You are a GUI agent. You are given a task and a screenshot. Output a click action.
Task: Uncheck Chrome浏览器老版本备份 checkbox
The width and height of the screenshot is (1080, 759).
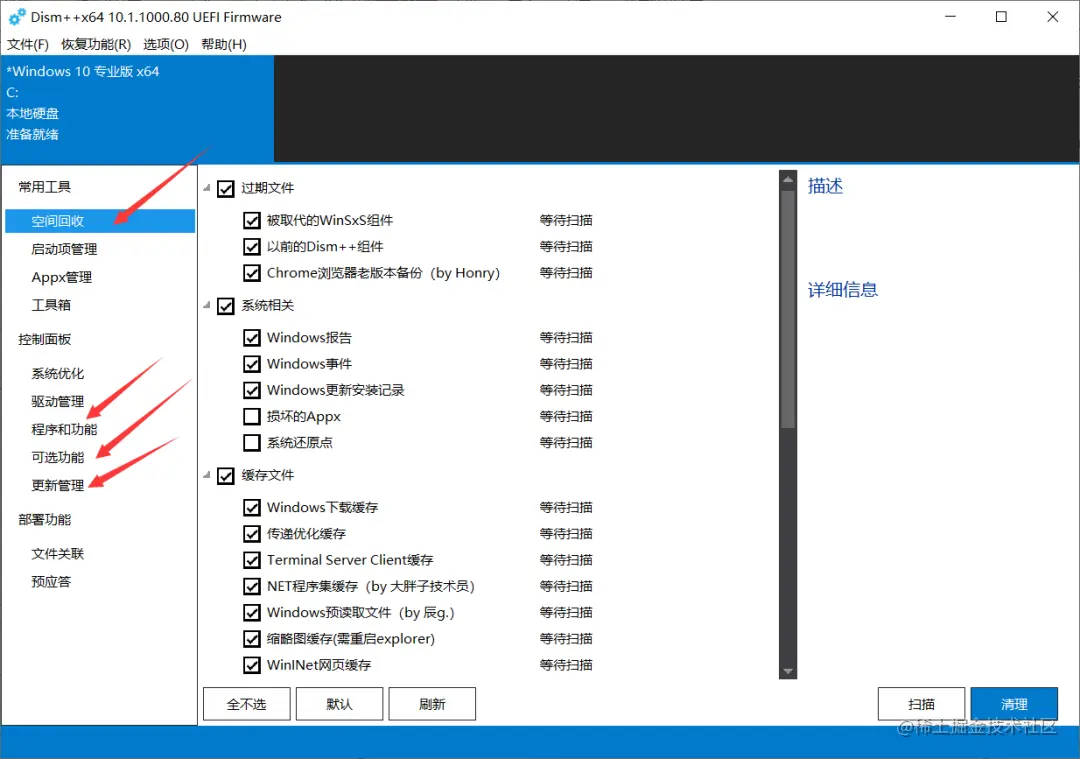252,273
